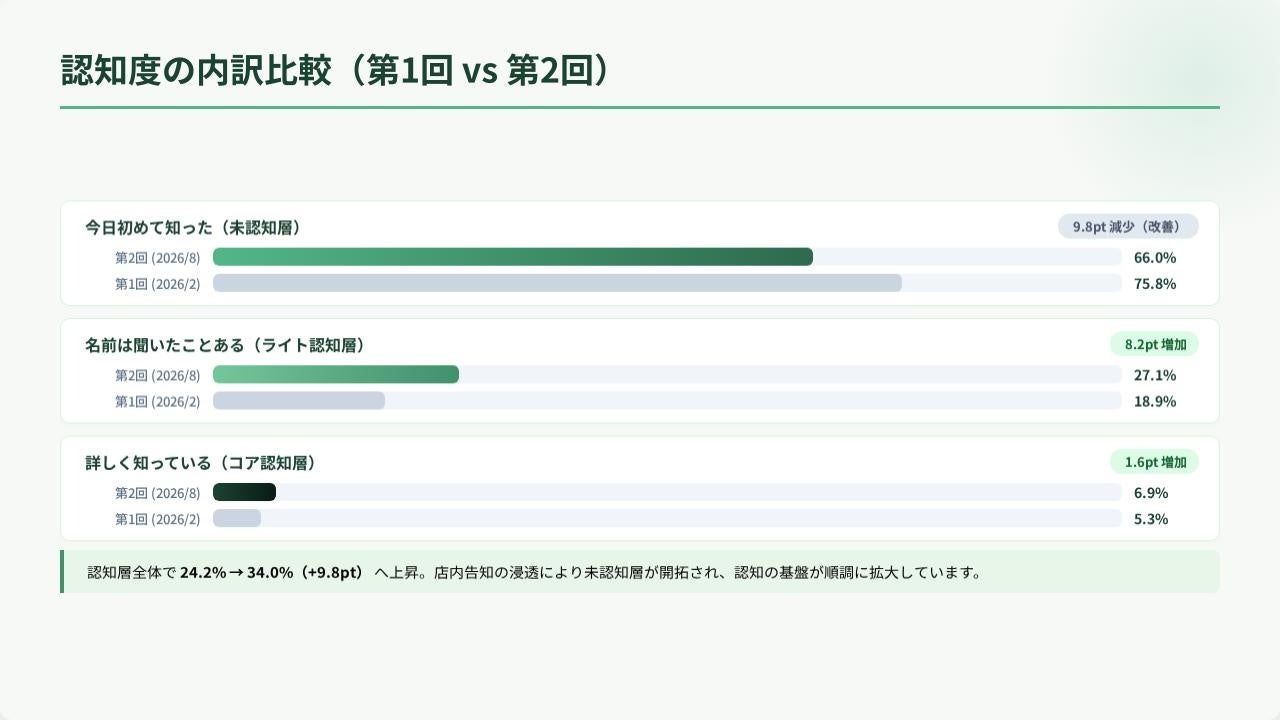The width and height of the screenshot is (1280, 720).
Task: Select the 8.2pt 増加 badge
Action: click(x=1154, y=344)
